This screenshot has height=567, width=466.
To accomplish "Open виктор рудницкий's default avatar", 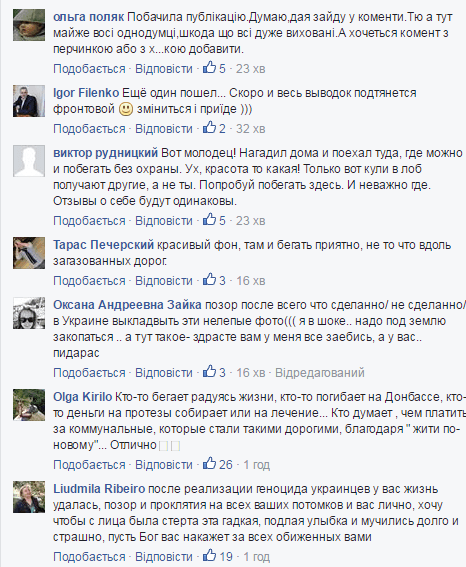I will (29, 161).
